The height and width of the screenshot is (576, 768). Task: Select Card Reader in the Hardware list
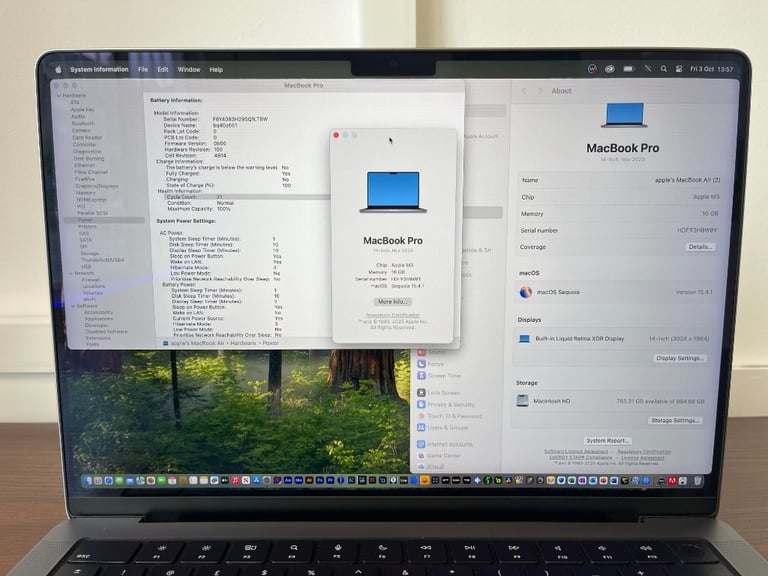pos(87,138)
